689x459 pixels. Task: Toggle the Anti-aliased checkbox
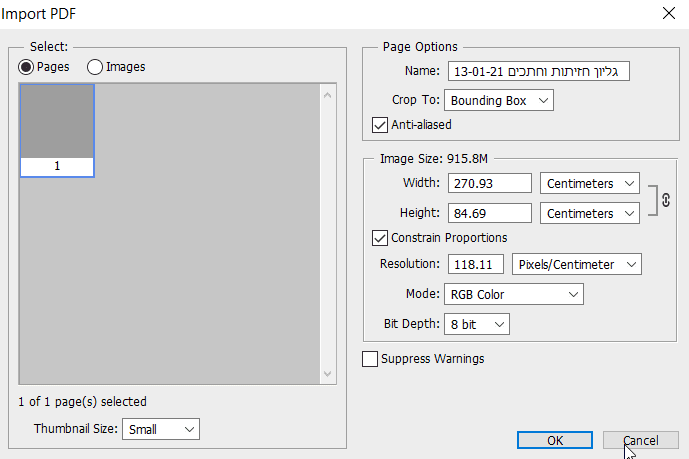click(380, 125)
